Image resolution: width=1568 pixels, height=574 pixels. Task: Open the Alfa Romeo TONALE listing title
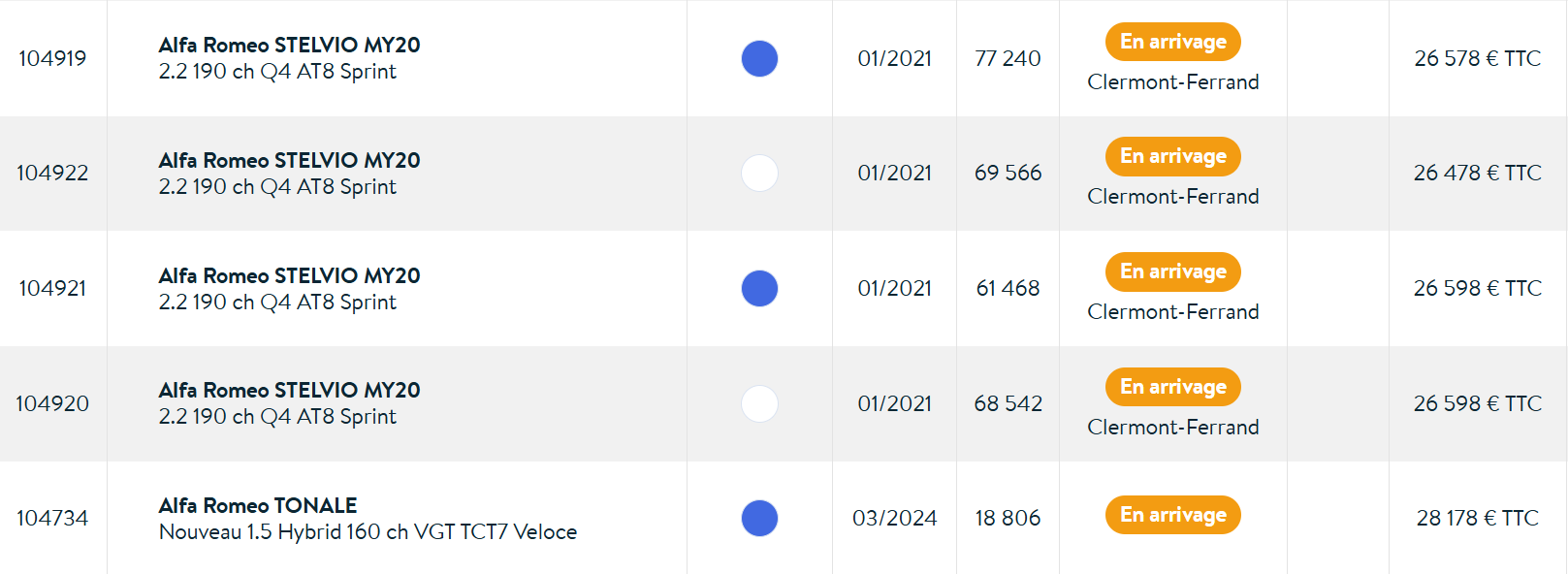(x=258, y=505)
